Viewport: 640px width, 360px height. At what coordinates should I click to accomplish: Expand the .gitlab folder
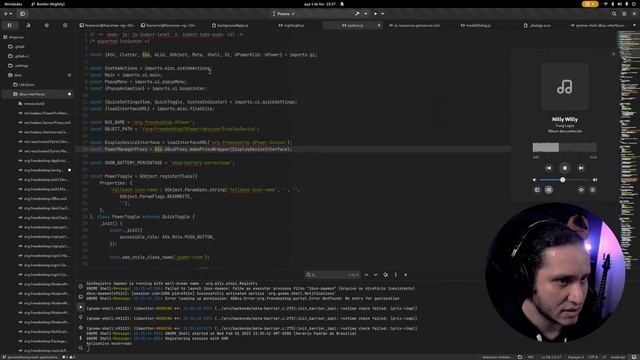click(17, 47)
